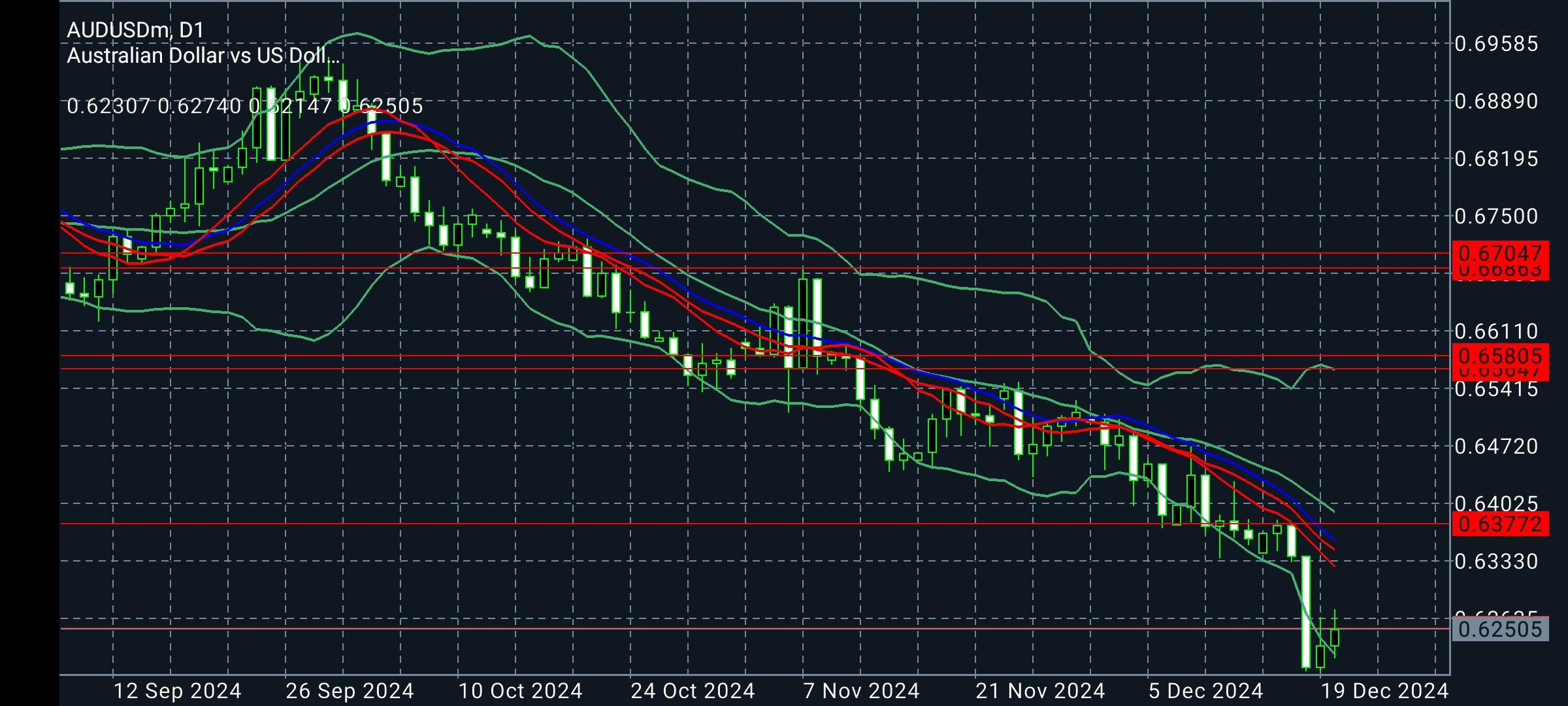This screenshot has width=1568, height=706.
Task: Tap the AUDUSDm, D1 symbol title
Action: pyautogui.click(x=135, y=30)
